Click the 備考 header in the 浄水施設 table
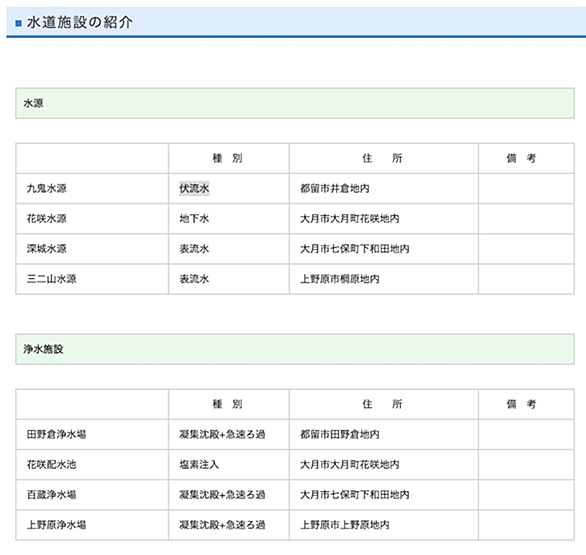586x555 pixels. tap(521, 404)
